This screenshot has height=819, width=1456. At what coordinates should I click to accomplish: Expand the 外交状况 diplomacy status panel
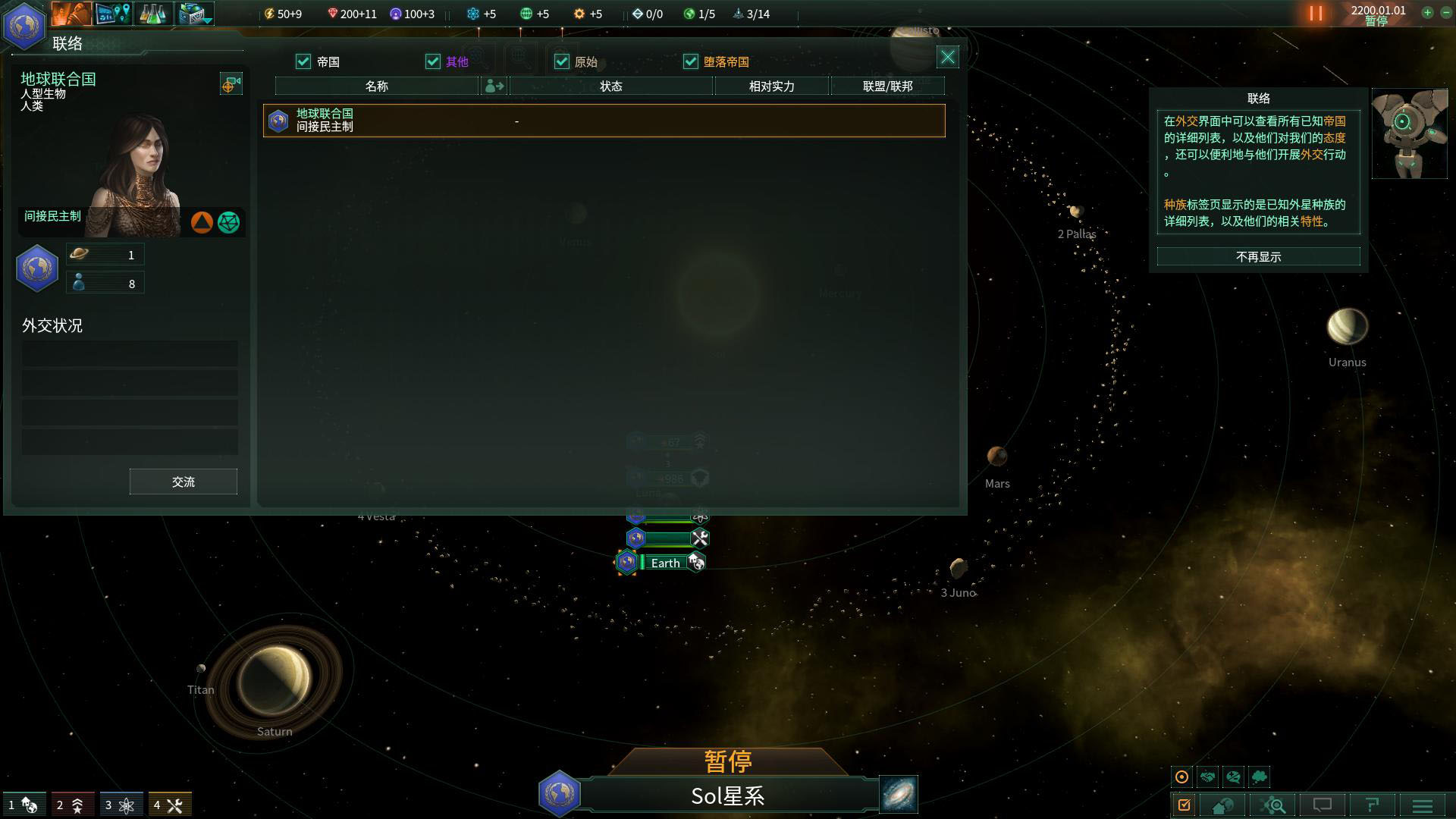(52, 324)
